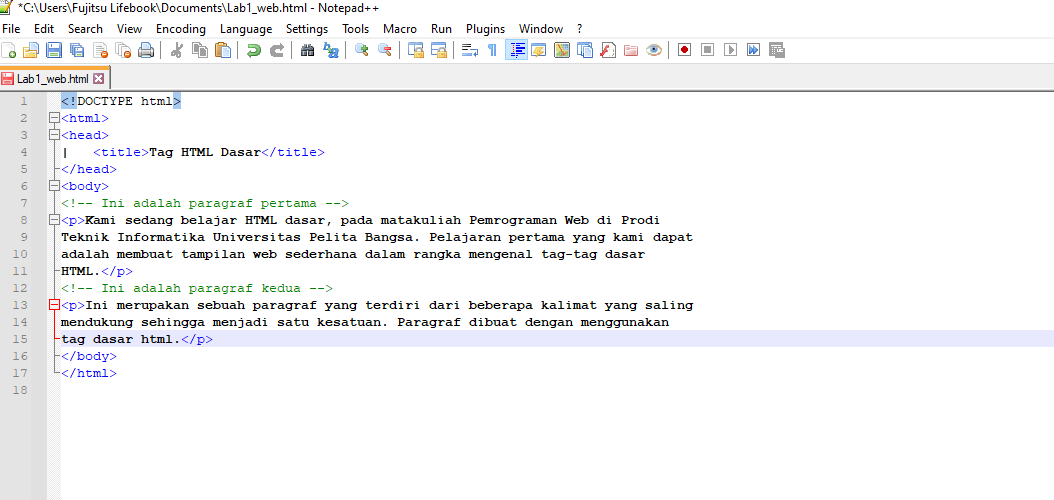Save the current file via toolbar
Image resolution: width=1054 pixels, height=500 pixels.
click(x=54, y=50)
